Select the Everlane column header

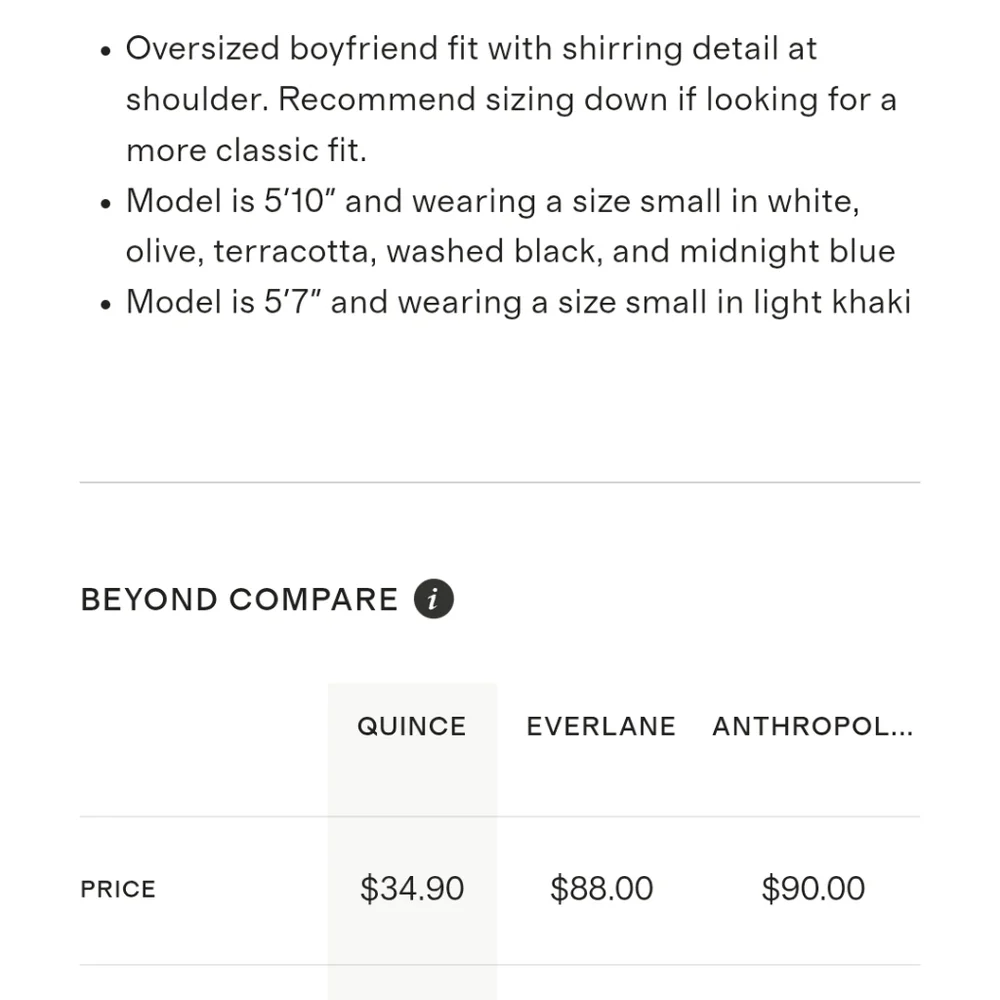601,726
